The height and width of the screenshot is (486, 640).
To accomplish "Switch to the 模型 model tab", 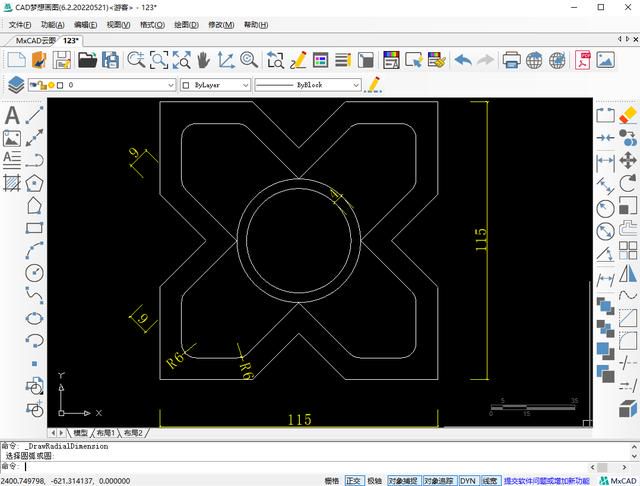I will [x=80, y=433].
